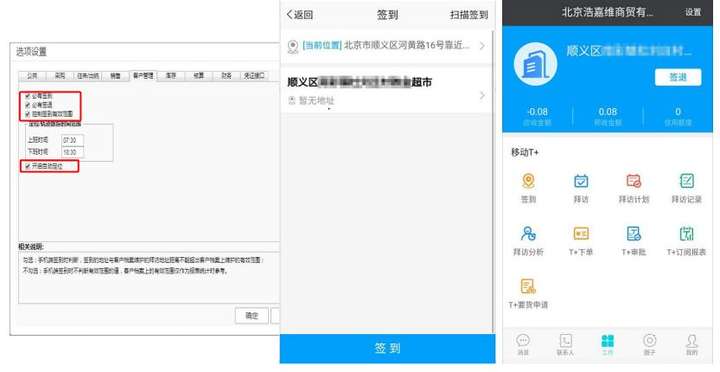Tap the location pin beside 当前位置

pyautogui.click(x=292, y=46)
